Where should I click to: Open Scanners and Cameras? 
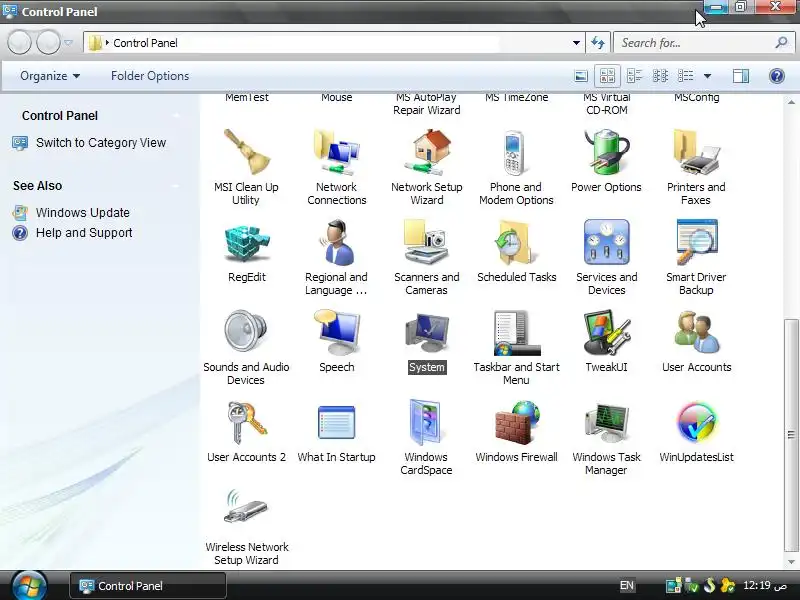coord(427,257)
